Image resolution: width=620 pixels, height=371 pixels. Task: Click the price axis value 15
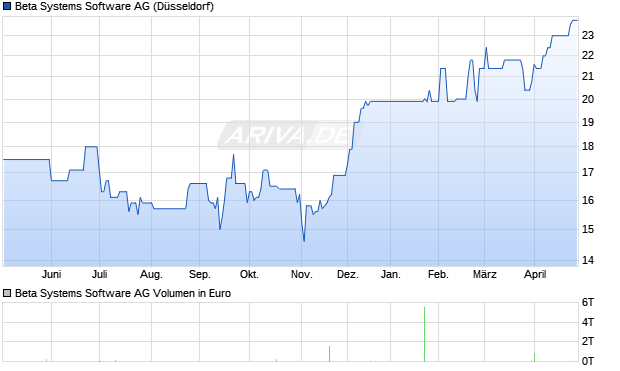(588, 229)
